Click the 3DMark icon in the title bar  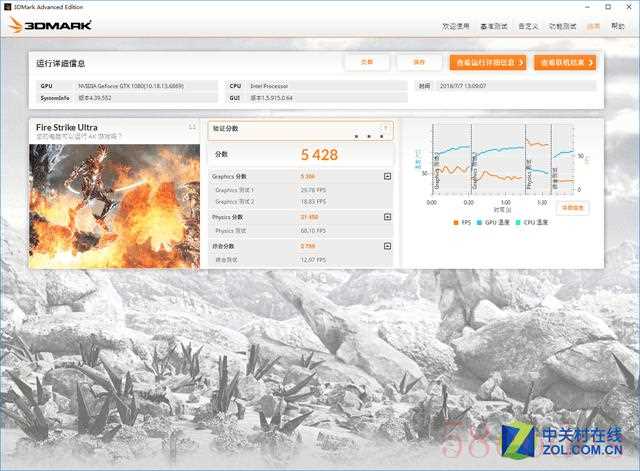(x=7, y=7)
